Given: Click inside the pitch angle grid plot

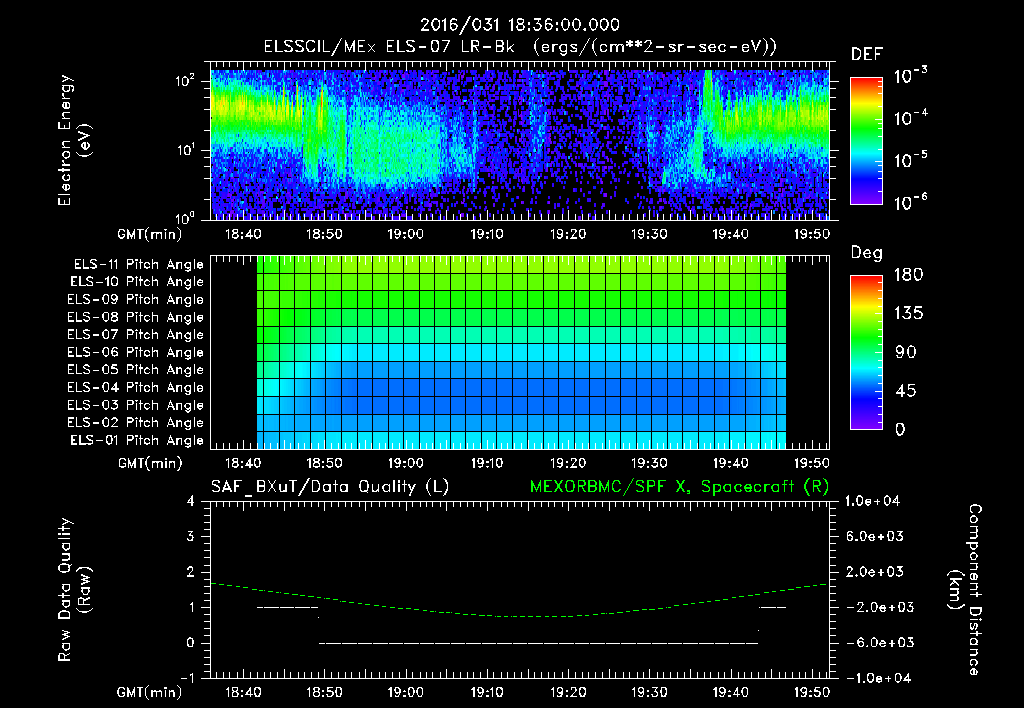Looking at the screenshot, I should click(520, 352).
